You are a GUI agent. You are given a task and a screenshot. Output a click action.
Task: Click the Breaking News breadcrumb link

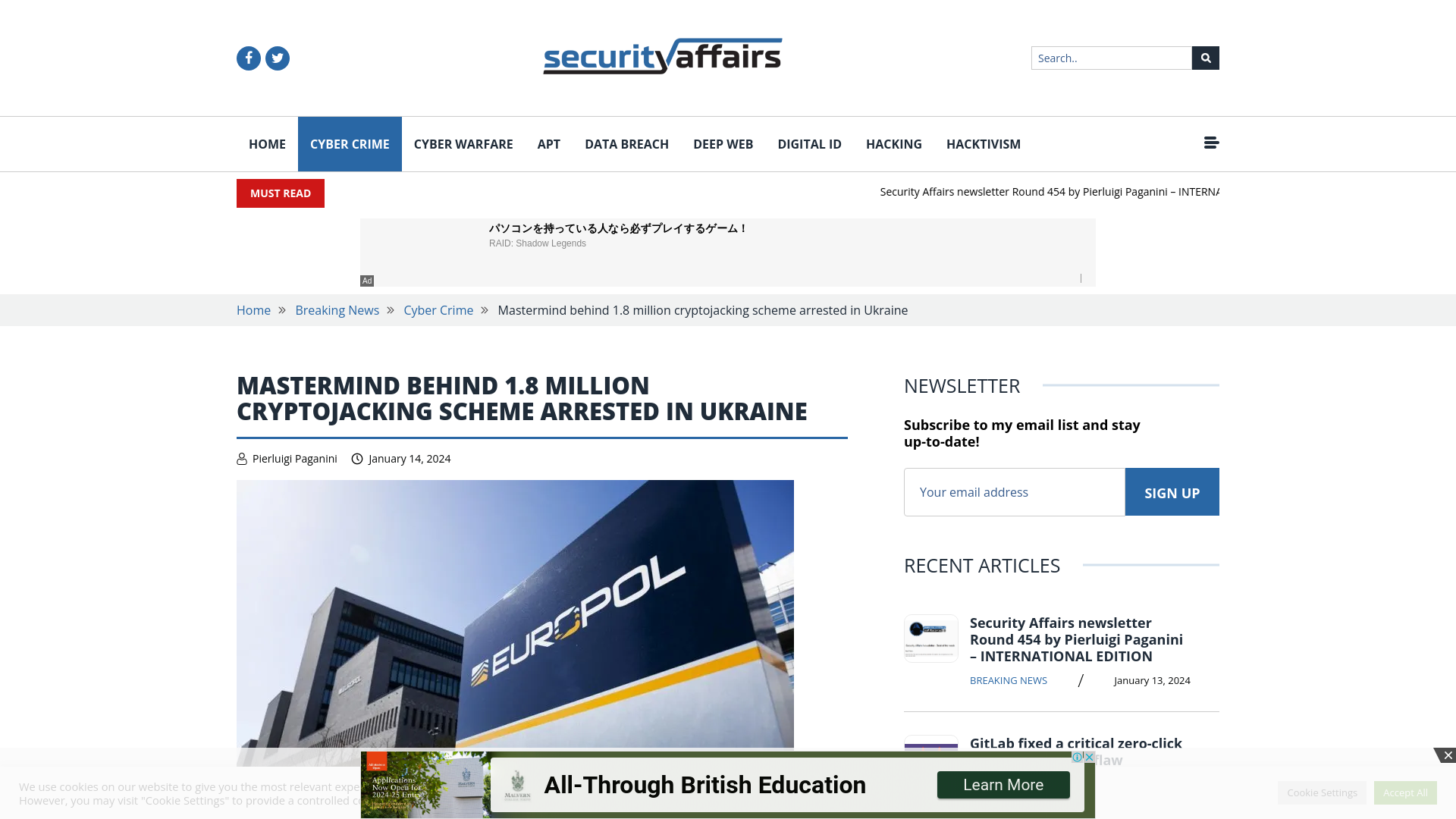point(337,310)
